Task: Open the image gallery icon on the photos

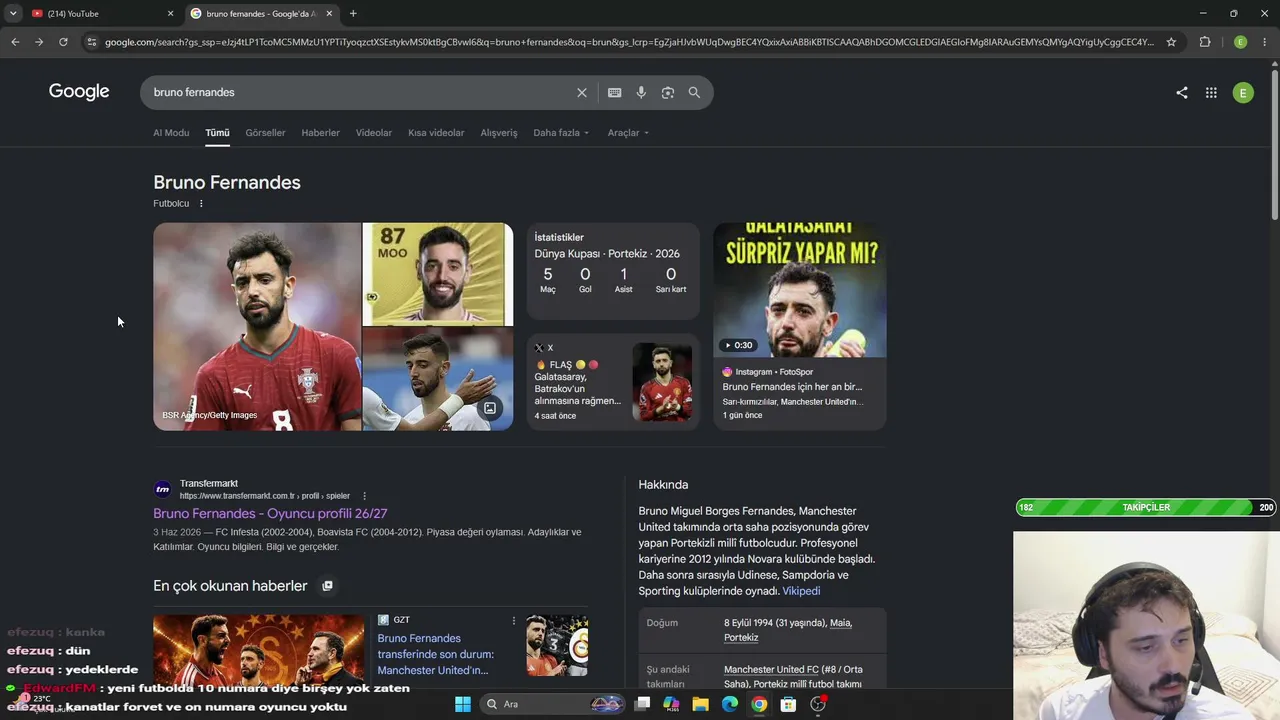Action: [x=490, y=408]
